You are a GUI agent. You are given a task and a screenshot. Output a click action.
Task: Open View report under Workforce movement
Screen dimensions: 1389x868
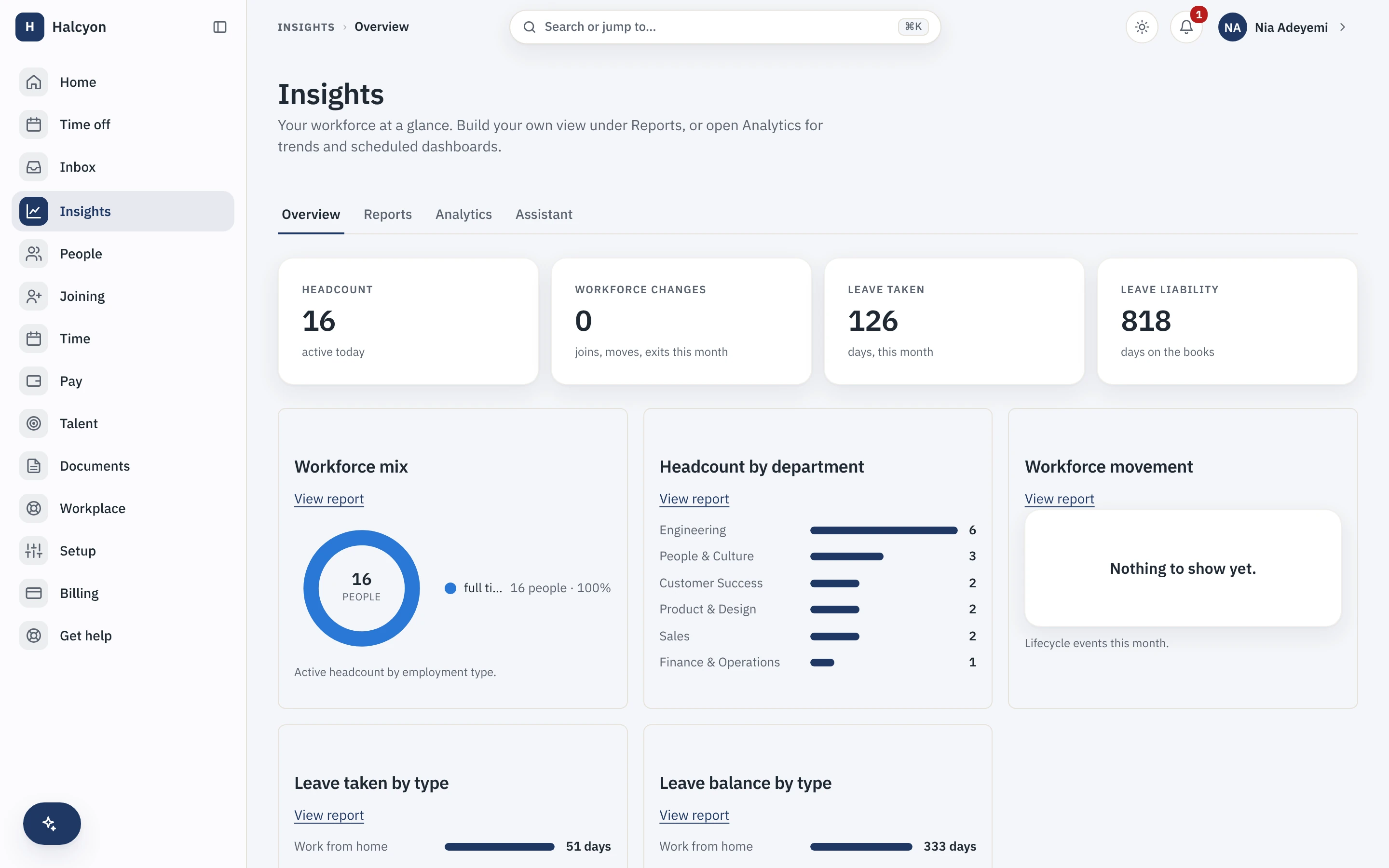pos(1060,499)
